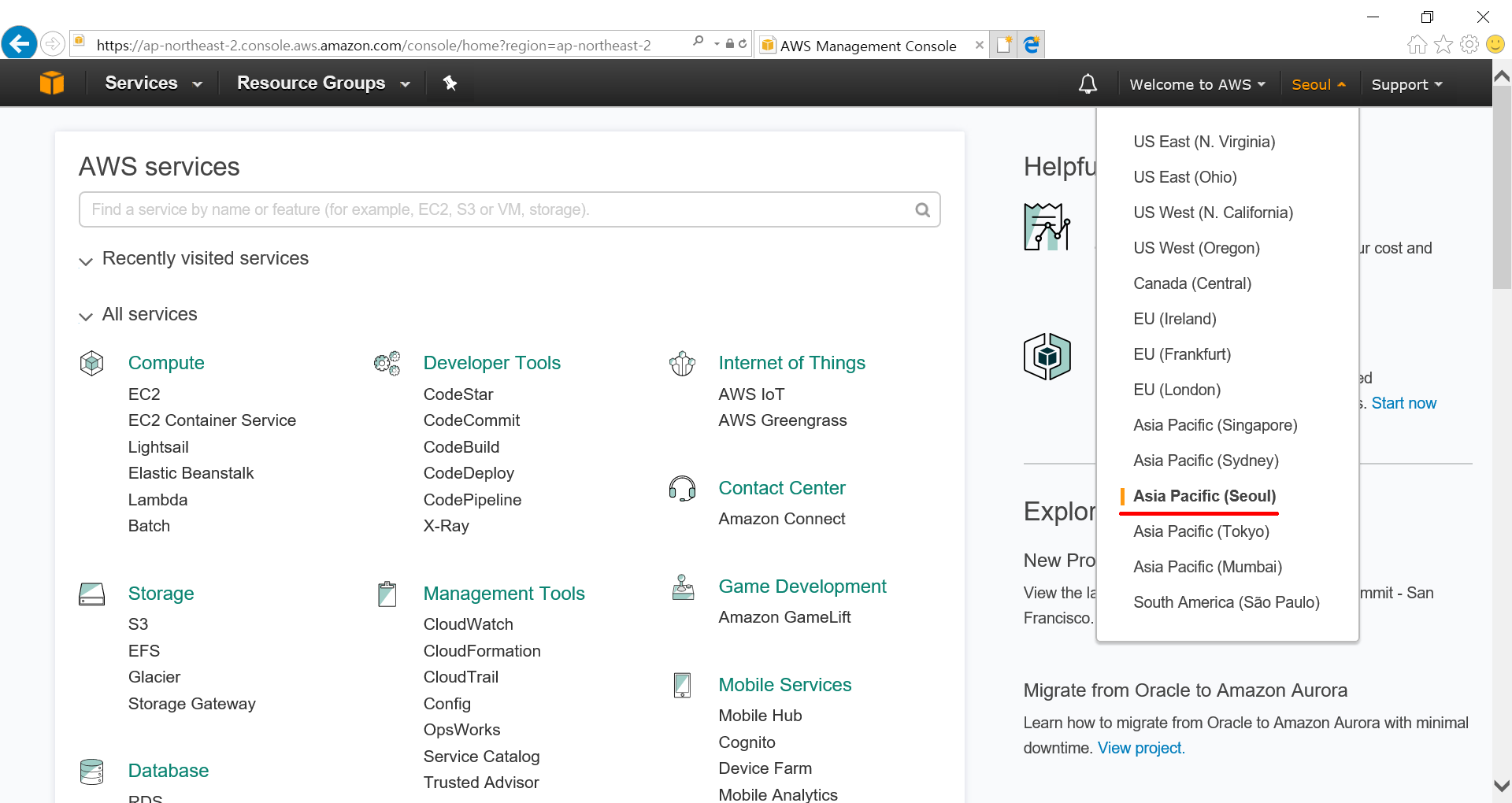Open the notifications bell icon
Screen dimensions: 1512x803
(x=1088, y=83)
